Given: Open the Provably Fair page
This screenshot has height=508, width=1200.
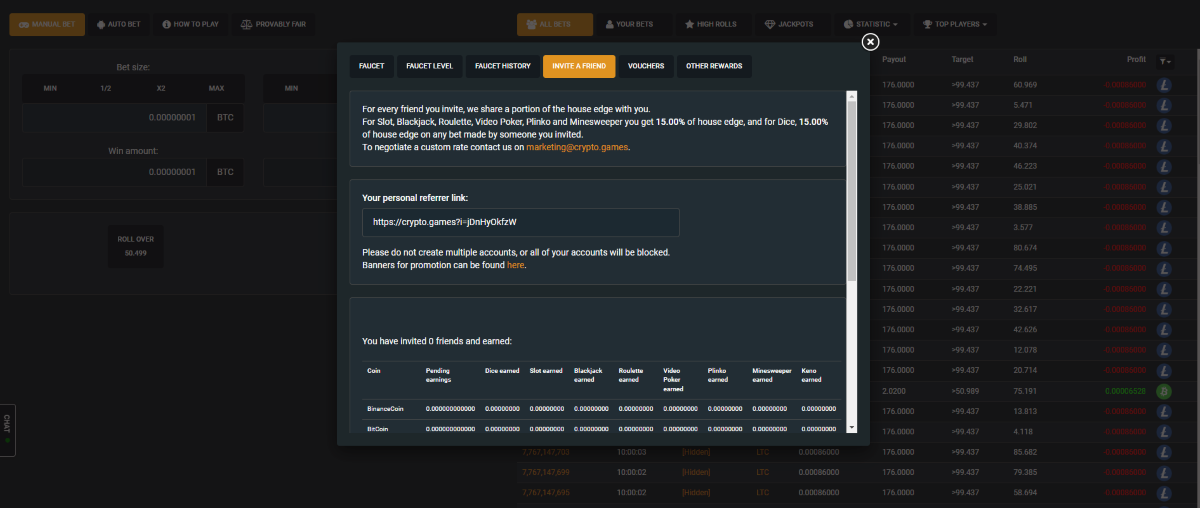Looking at the screenshot, I should (x=272, y=24).
